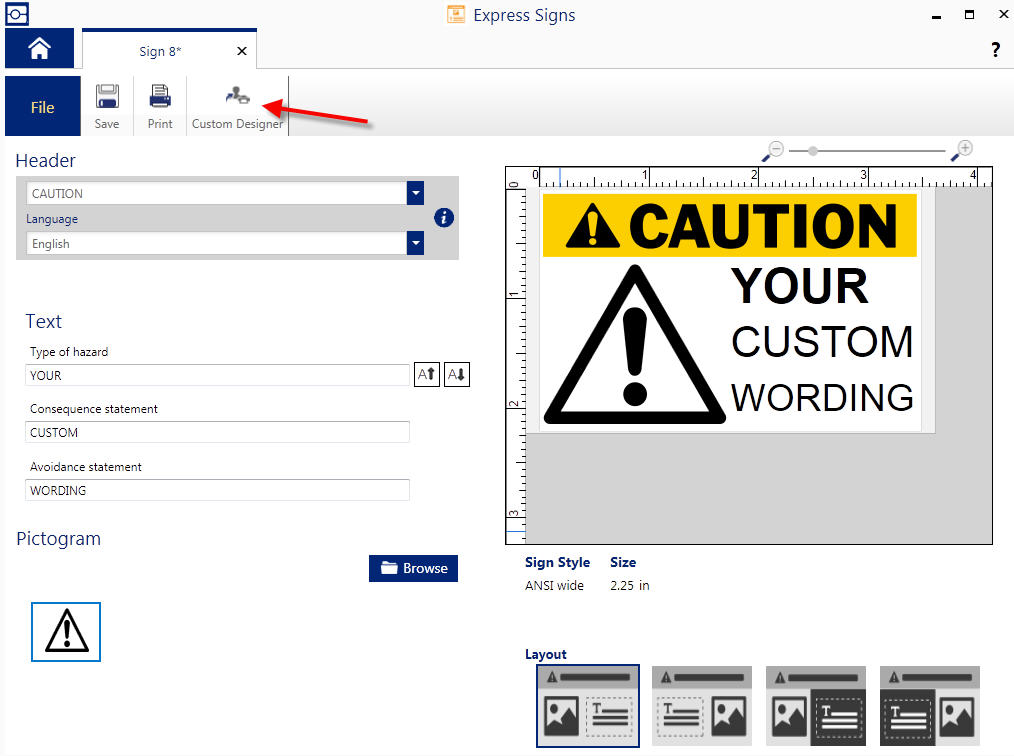Open the Custom Designer tool
This screenshot has width=1014, height=756.
(237, 106)
